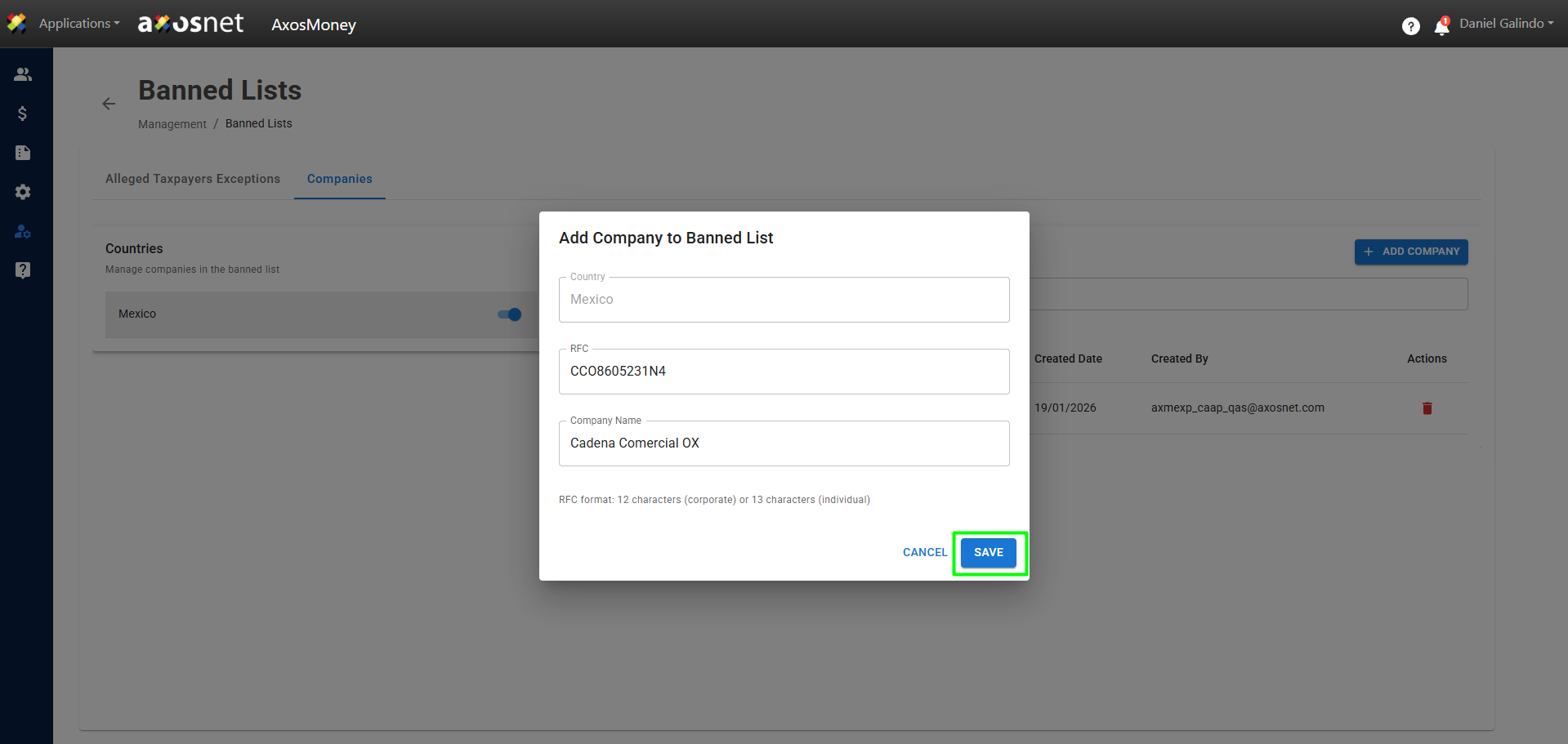This screenshot has height=744, width=1568.
Task: Click the Country field showing Mexico
Action: coord(784,300)
